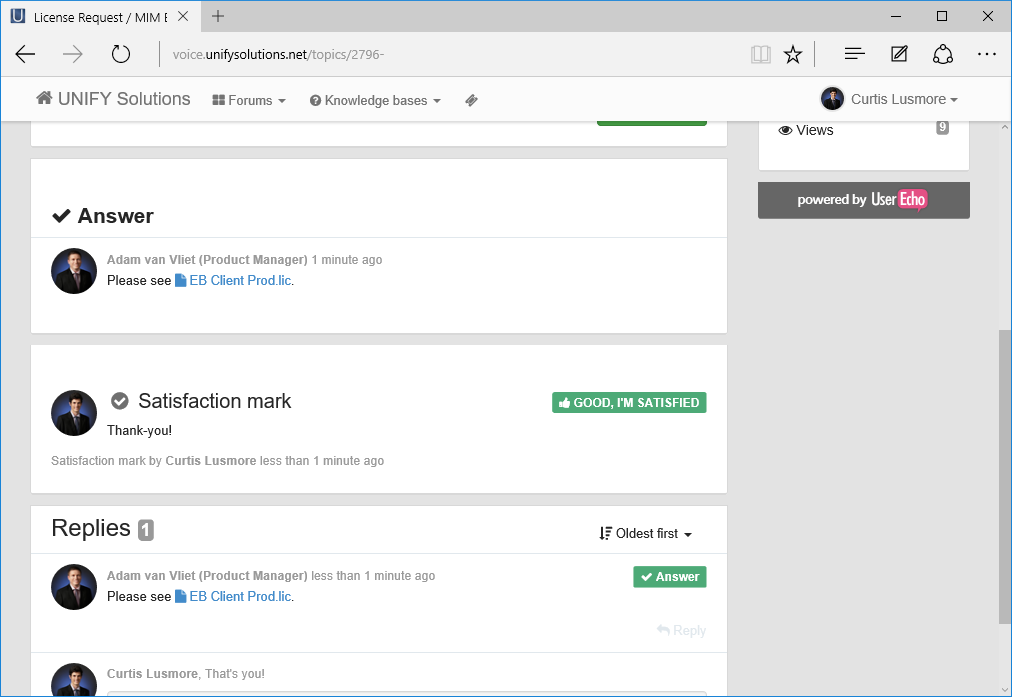1012x697 pixels.
Task: Open the browser More actions ellipsis
Action: pos(987,54)
